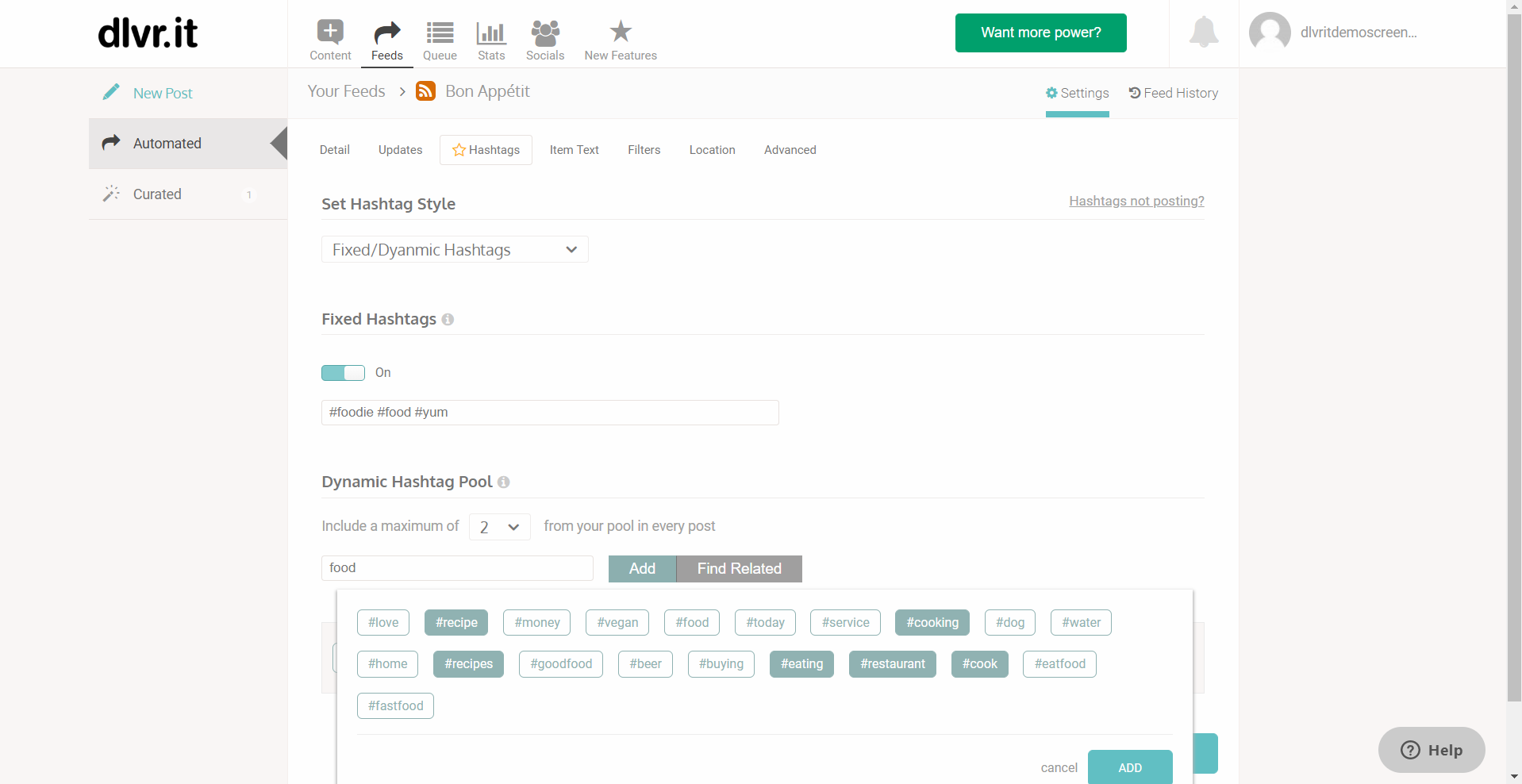
Task: Click the Want more power? button
Action: click(1040, 33)
